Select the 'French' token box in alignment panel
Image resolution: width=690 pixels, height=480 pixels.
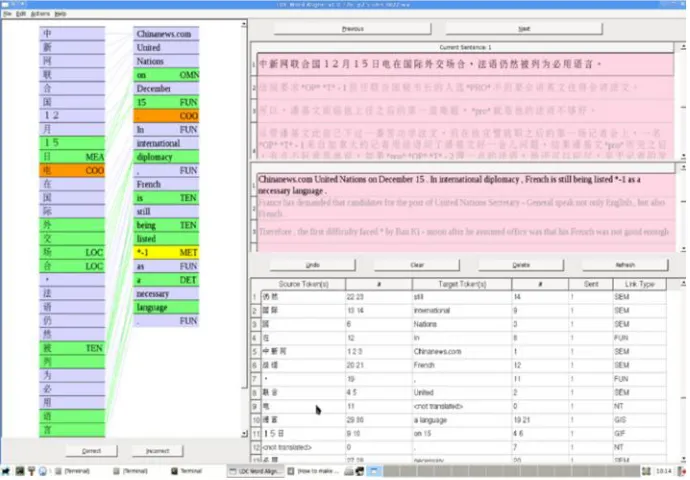[166, 184]
